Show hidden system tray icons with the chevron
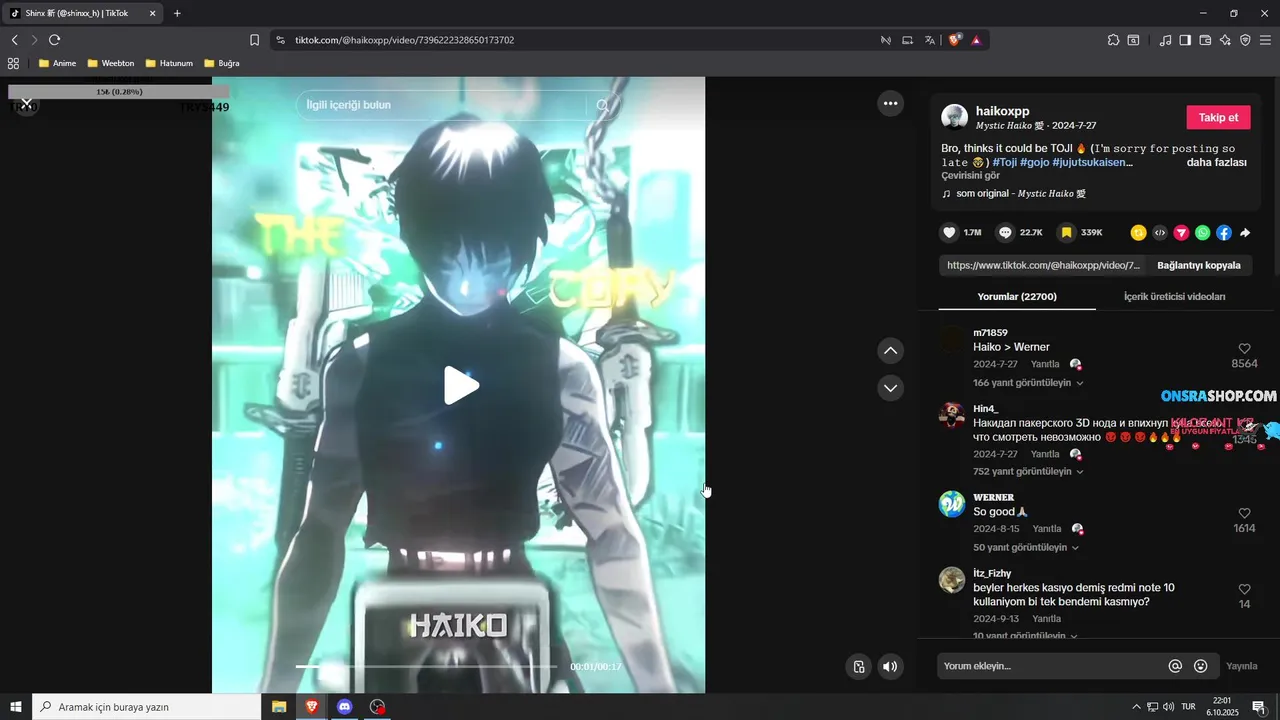Image resolution: width=1280 pixels, height=720 pixels. pyautogui.click(x=1136, y=707)
